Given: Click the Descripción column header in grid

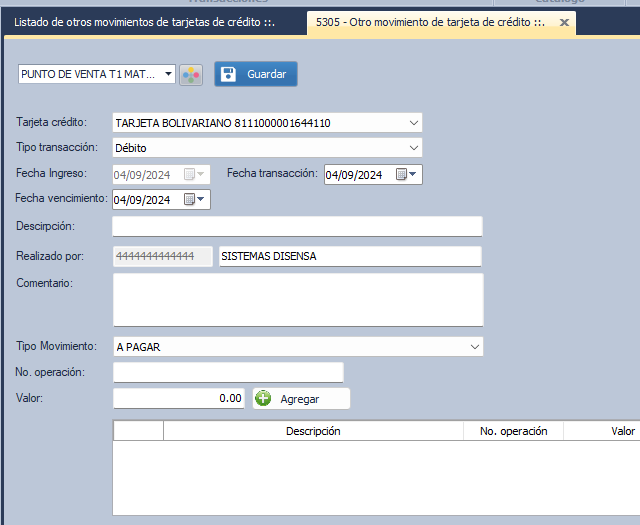Looking at the screenshot, I should (x=313, y=431).
